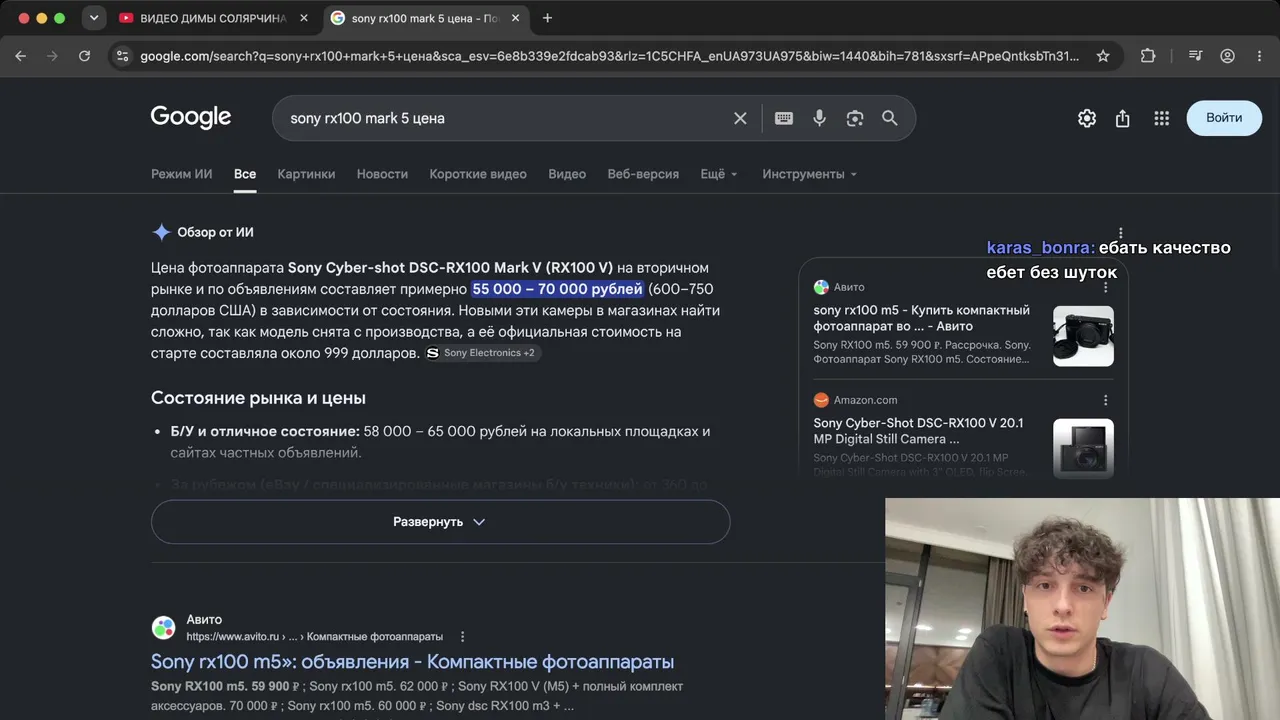
Task: Click the share icon beside the gear
Action: (x=1123, y=118)
